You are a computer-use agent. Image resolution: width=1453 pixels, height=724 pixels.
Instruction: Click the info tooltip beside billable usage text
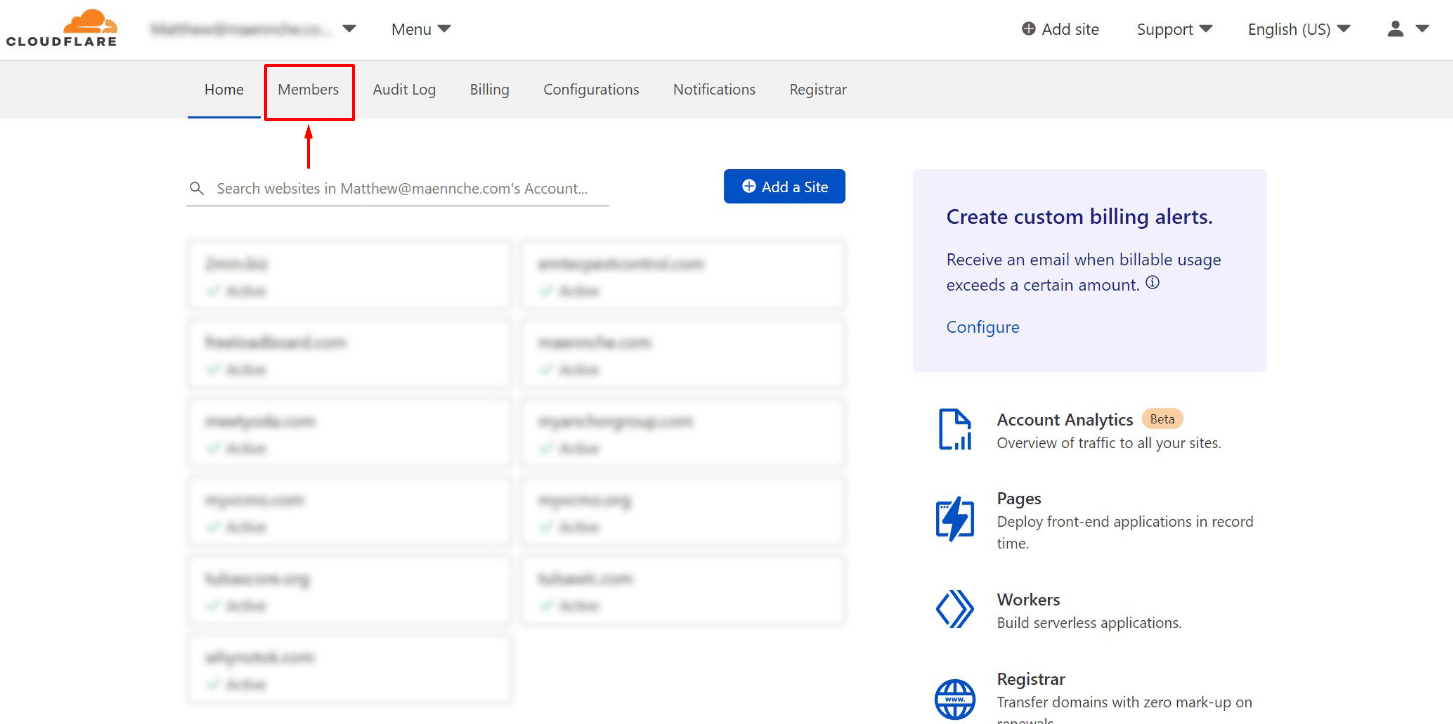point(1152,282)
